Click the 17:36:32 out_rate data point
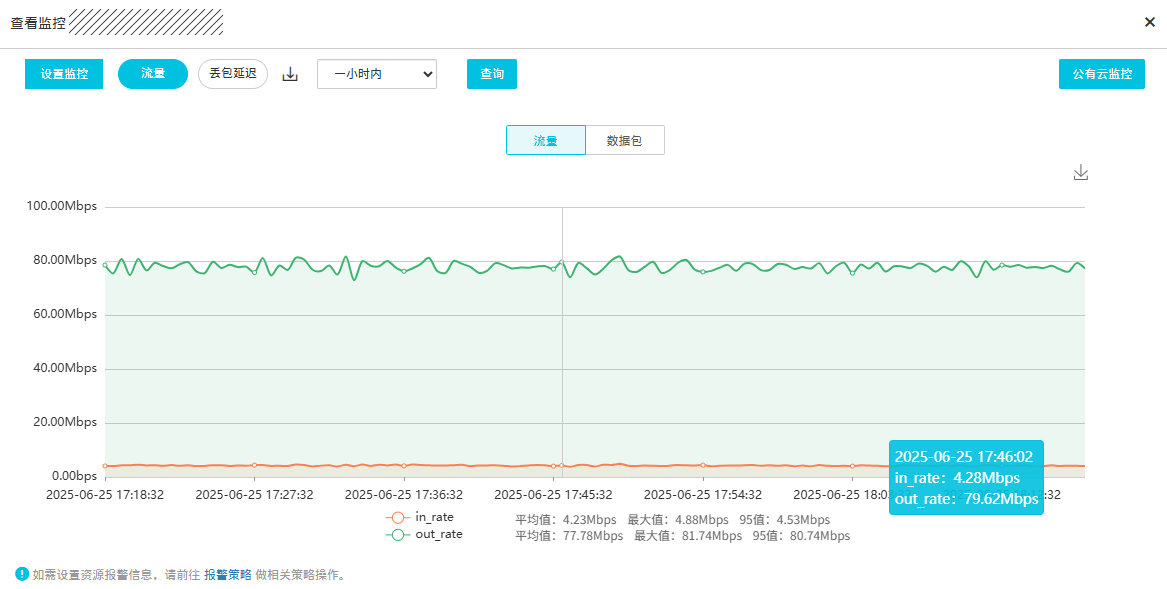 coord(404,271)
